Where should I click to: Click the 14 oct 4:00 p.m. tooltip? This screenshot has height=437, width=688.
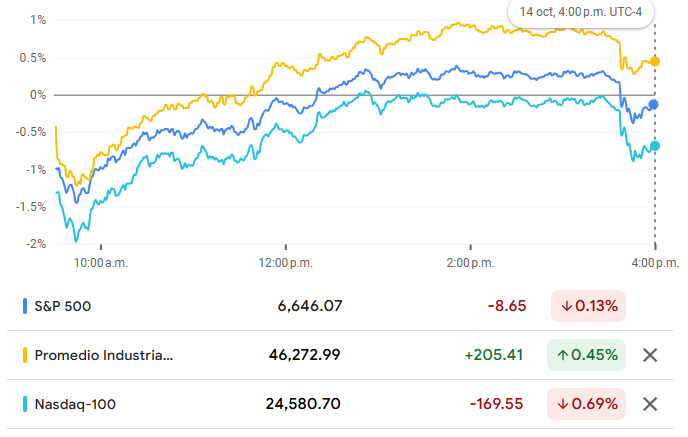point(580,12)
